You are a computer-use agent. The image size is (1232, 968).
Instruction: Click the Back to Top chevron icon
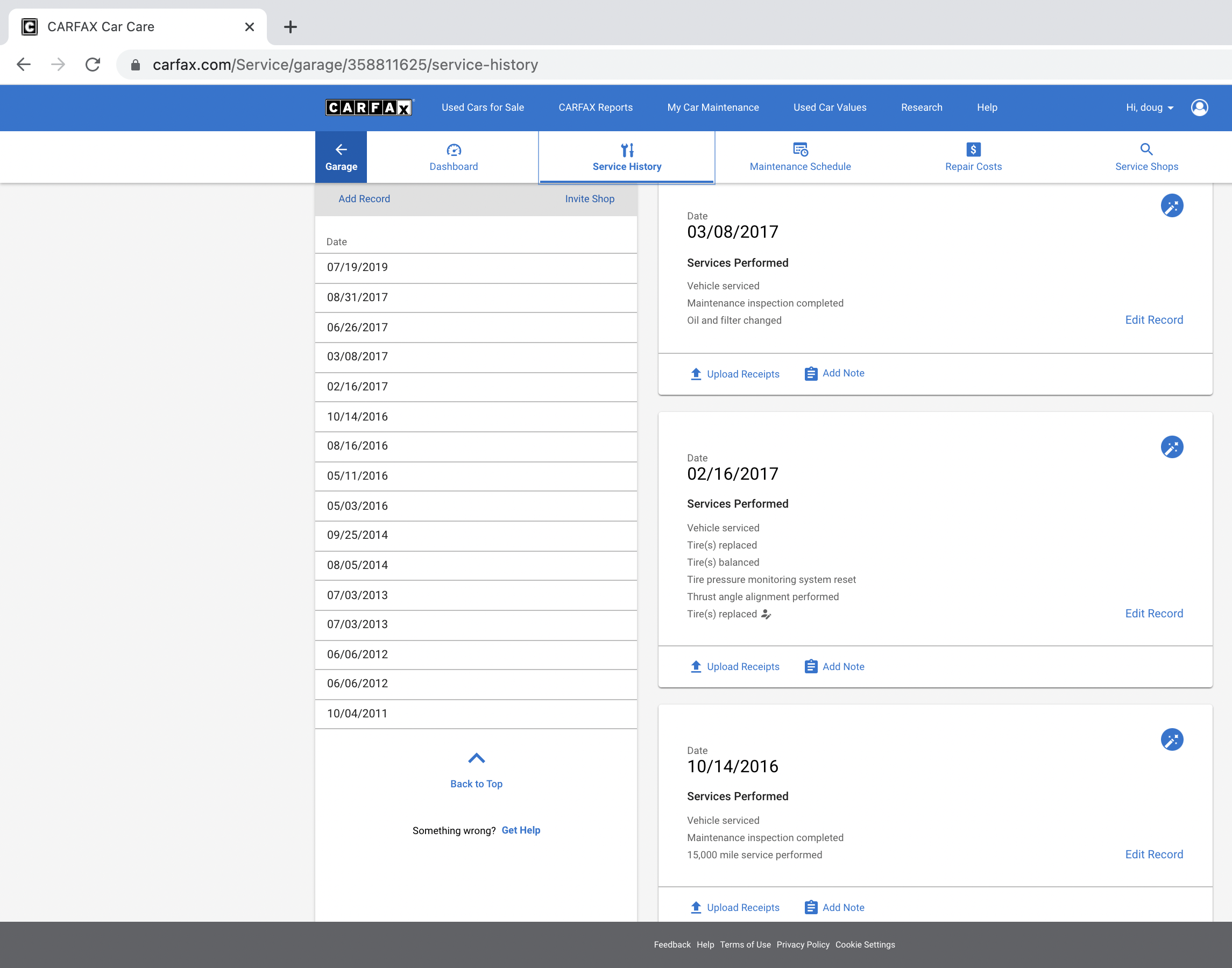click(476, 758)
